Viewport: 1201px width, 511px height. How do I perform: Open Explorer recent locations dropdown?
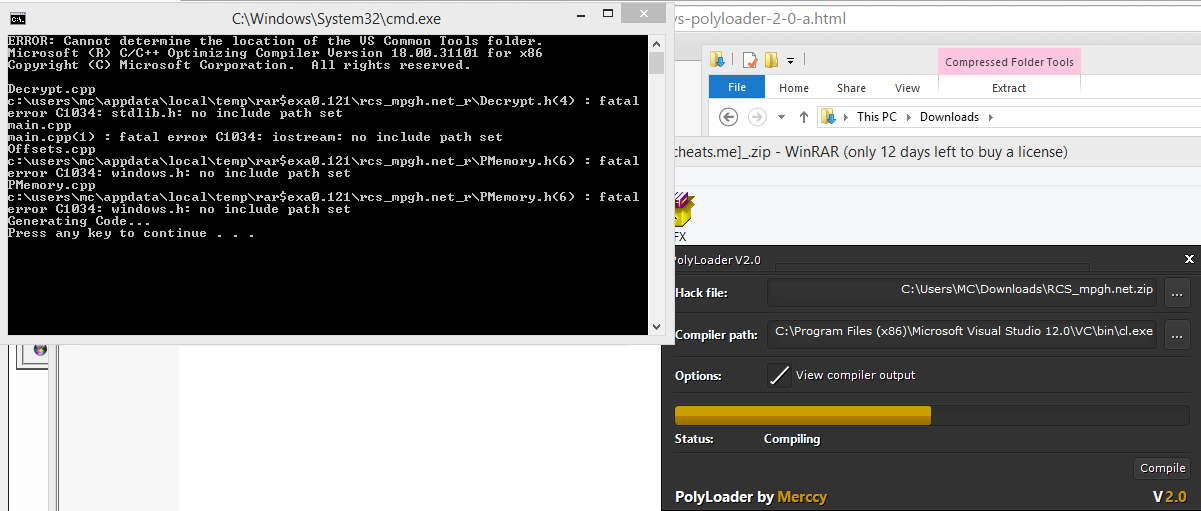pyautogui.click(x=782, y=117)
